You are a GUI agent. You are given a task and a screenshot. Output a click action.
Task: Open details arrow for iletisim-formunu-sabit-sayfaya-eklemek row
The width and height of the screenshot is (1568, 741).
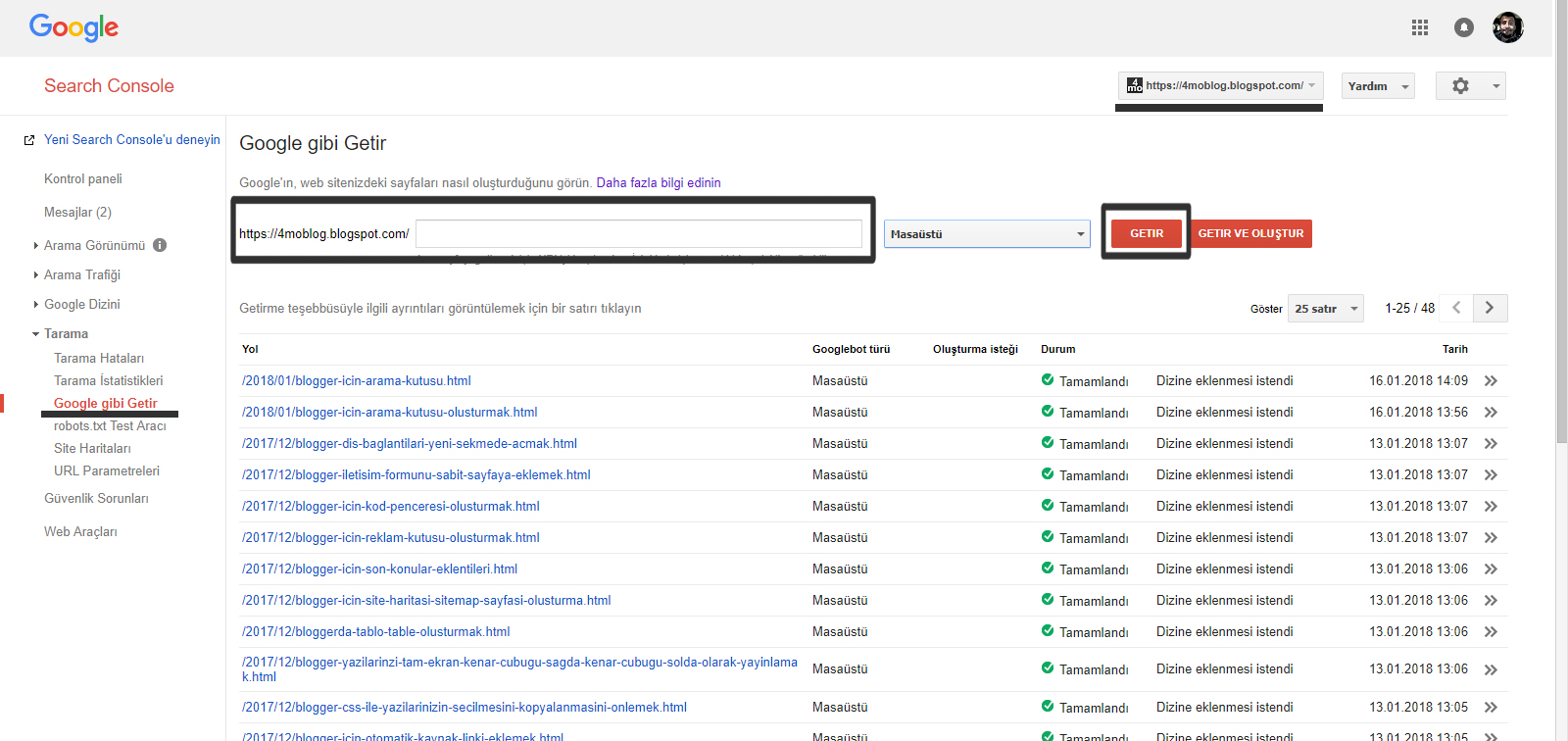click(1491, 475)
